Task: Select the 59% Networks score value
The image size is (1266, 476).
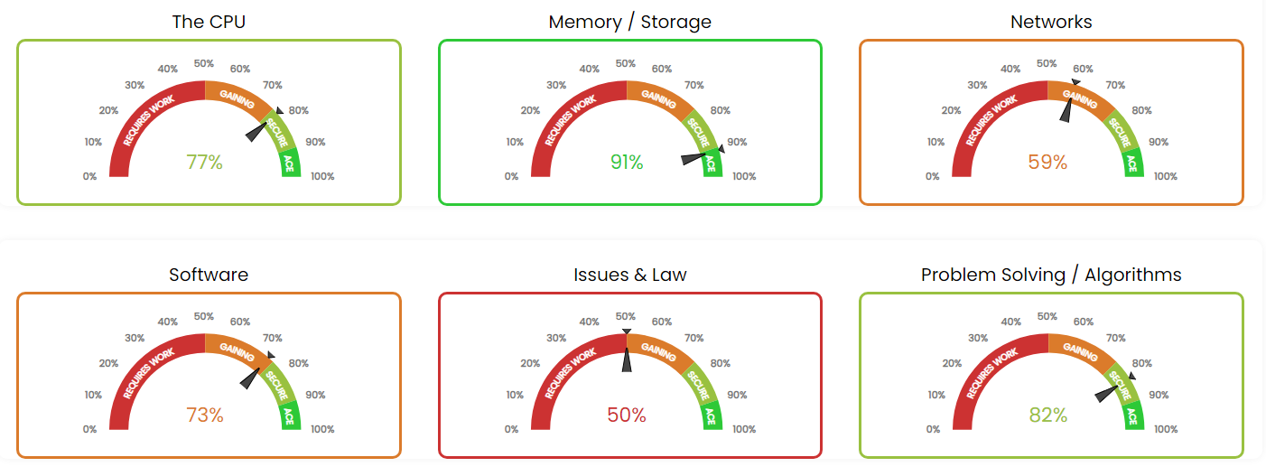Action: click(1048, 162)
